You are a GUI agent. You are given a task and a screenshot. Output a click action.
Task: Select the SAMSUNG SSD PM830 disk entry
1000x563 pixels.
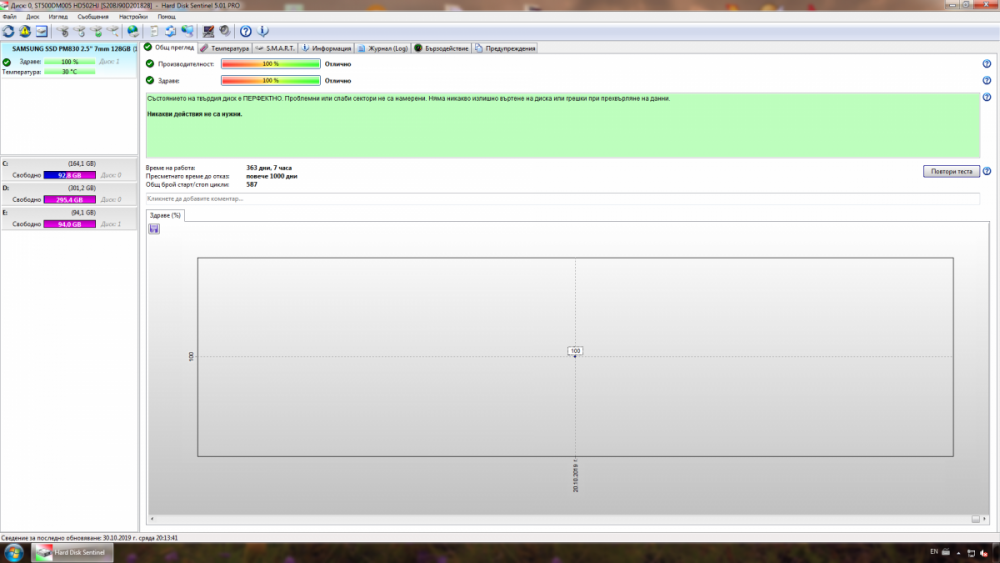(x=70, y=48)
